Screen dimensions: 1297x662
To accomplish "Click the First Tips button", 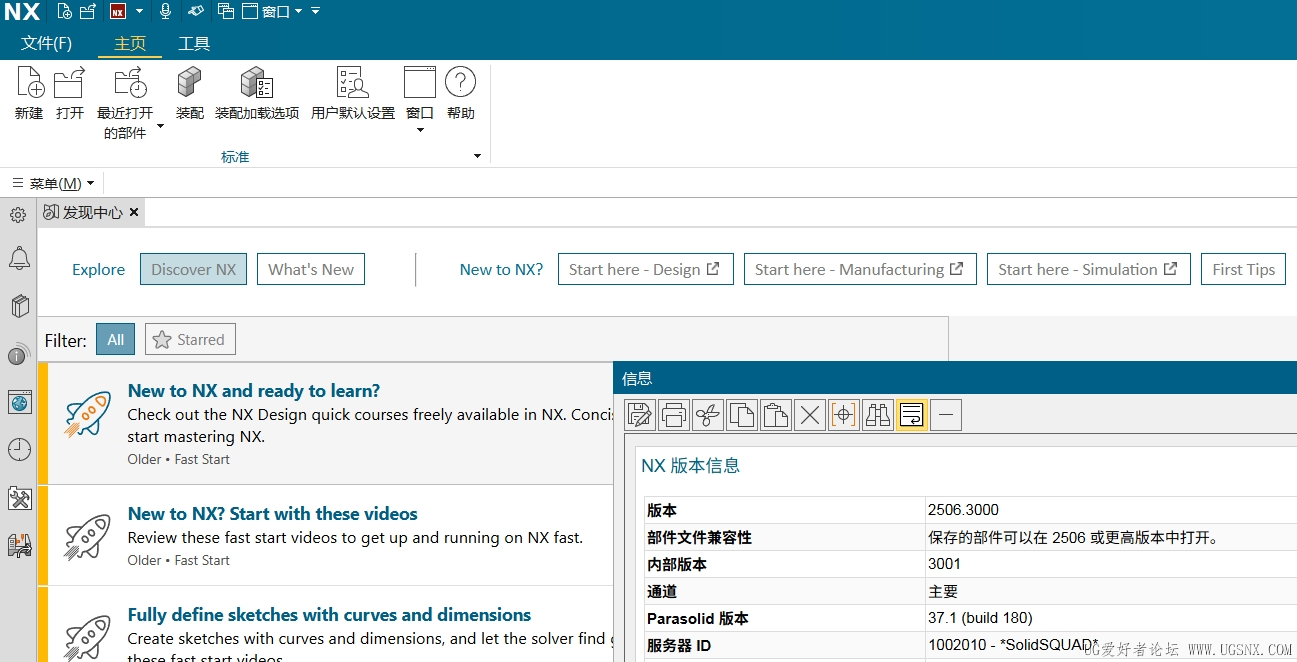I will click(1243, 269).
